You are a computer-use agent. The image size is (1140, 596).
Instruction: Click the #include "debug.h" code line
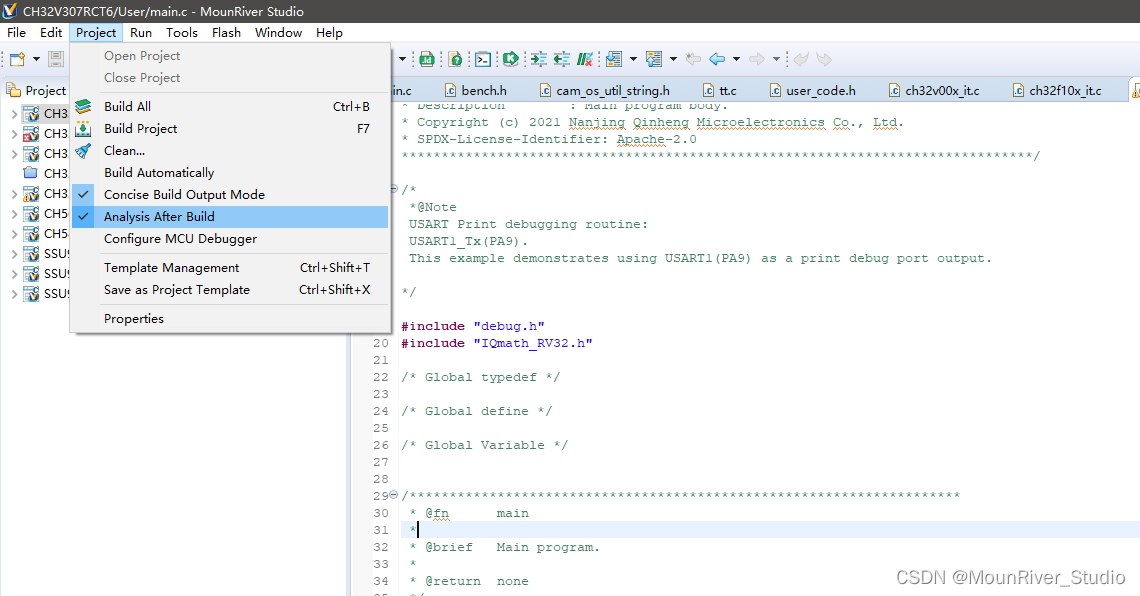pyautogui.click(x=473, y=326)
